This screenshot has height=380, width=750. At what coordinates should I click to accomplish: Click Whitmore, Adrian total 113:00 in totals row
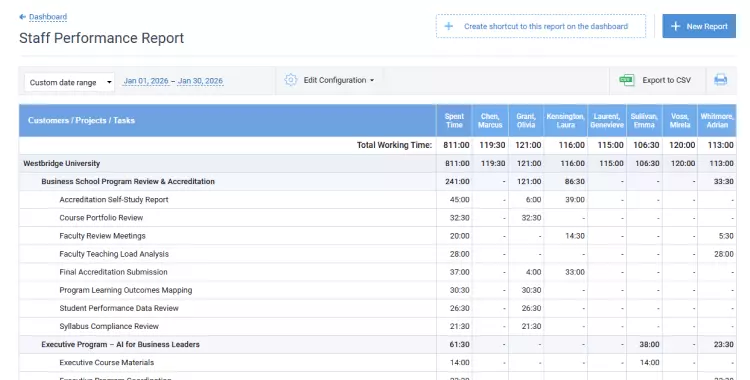pos(721,145)
